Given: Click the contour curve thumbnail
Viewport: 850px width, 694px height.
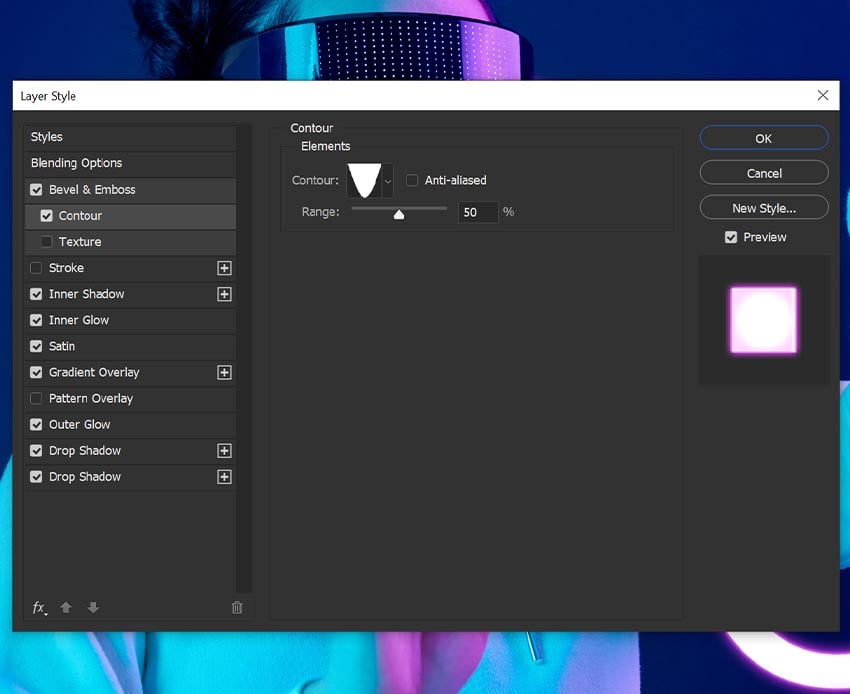Looking at the screenshot, I should (x=364, y=181).
